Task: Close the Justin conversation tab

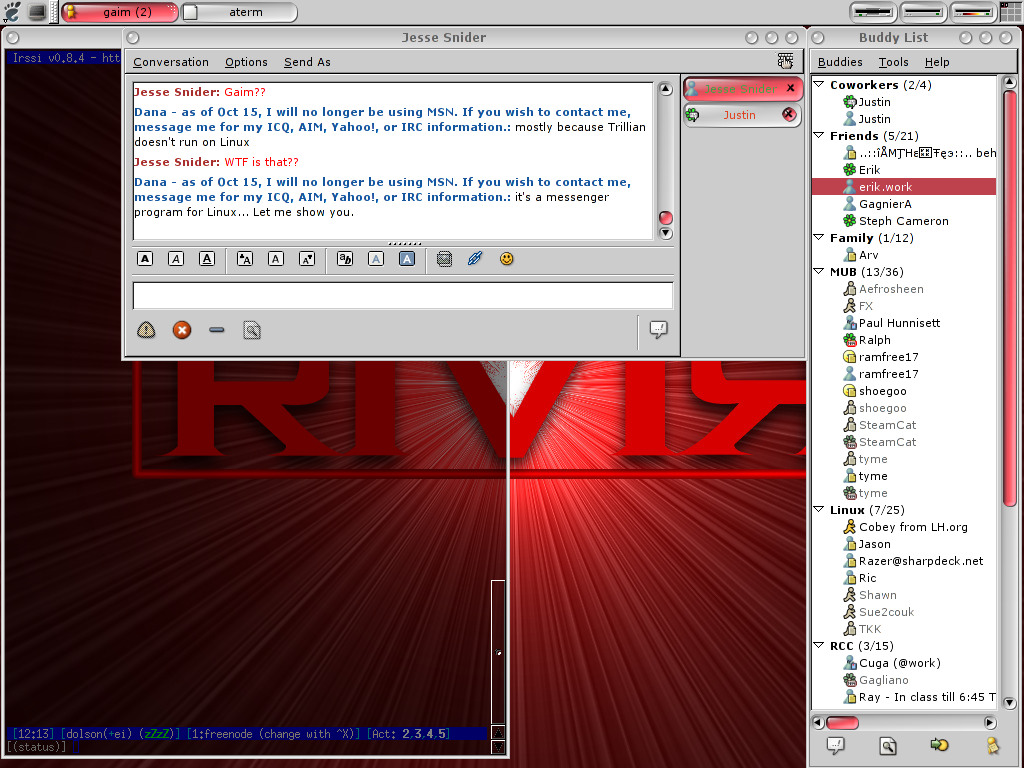Action: click(789, 115)
